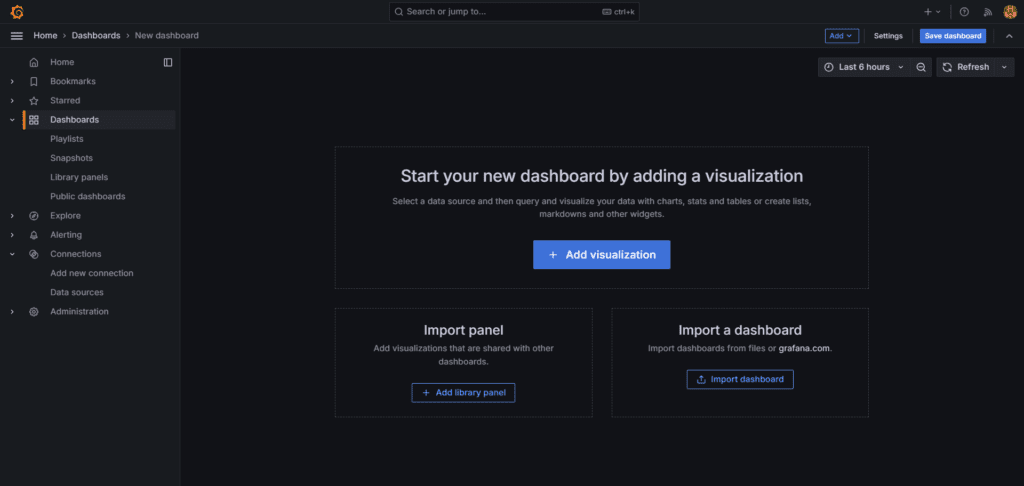Open dashboard Settings
The height and width of the screenshot is (486, 1024).
(x=888, y=36)
